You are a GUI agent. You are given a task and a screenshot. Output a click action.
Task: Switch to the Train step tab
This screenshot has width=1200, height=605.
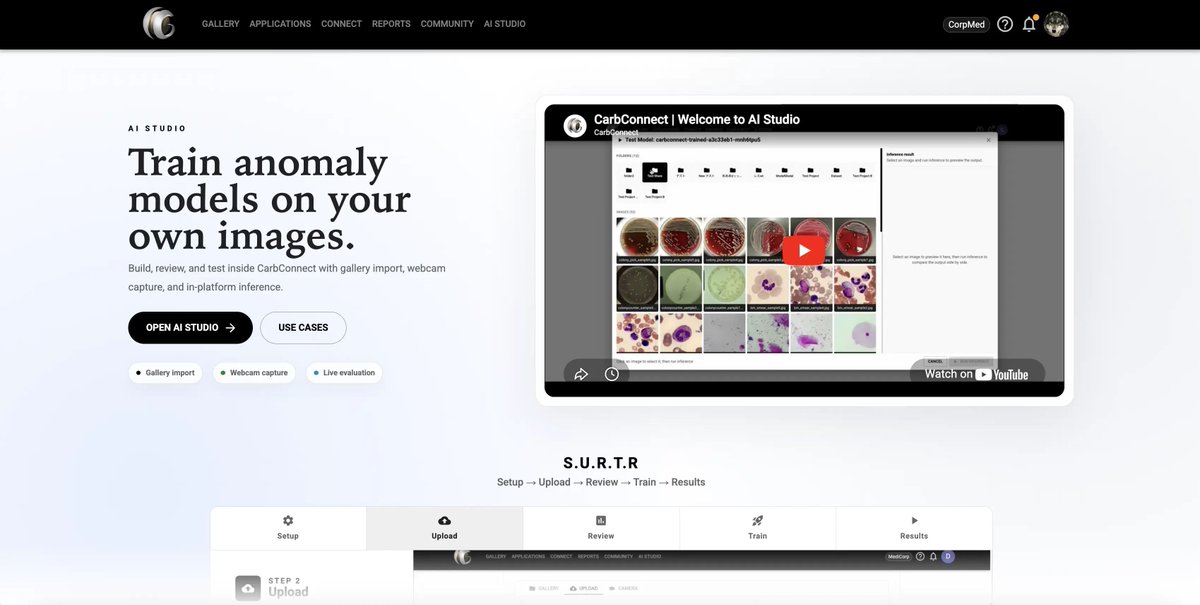tap(758, 528)
